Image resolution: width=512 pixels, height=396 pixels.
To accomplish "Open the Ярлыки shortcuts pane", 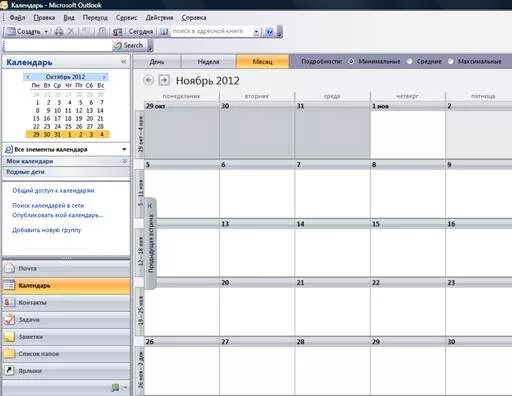I will [x=66, y=371].
